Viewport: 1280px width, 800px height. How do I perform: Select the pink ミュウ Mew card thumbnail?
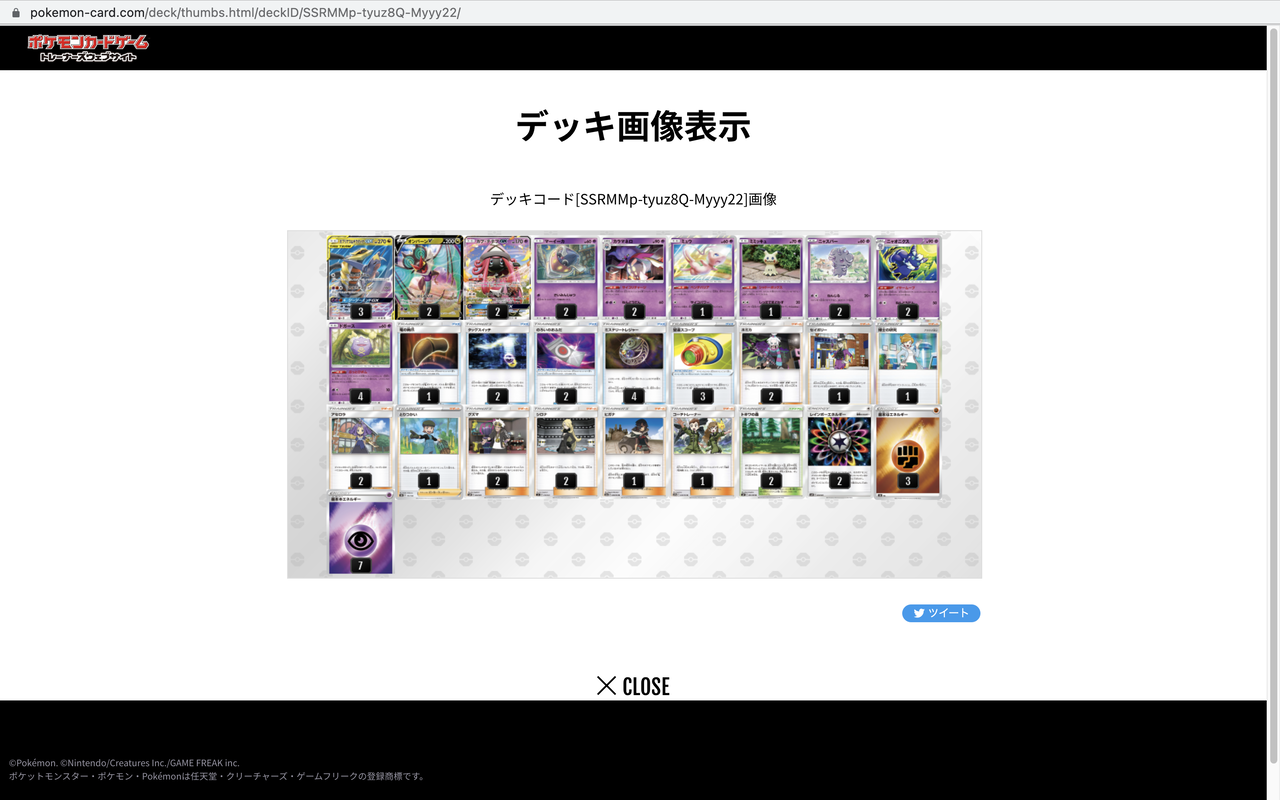[702, 277]
